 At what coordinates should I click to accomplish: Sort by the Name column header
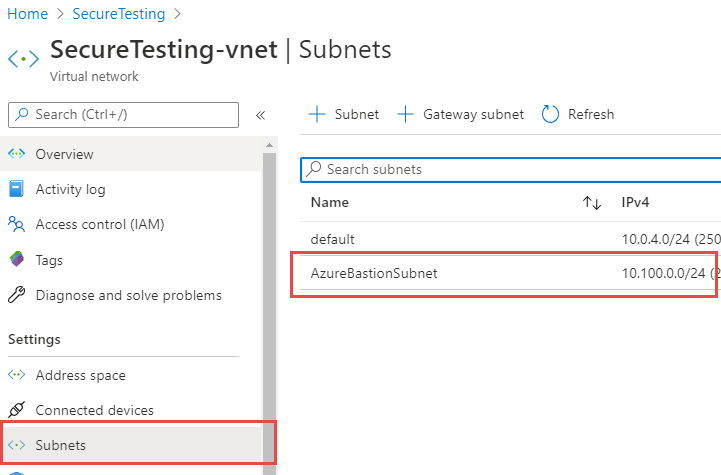coord(330,202)
